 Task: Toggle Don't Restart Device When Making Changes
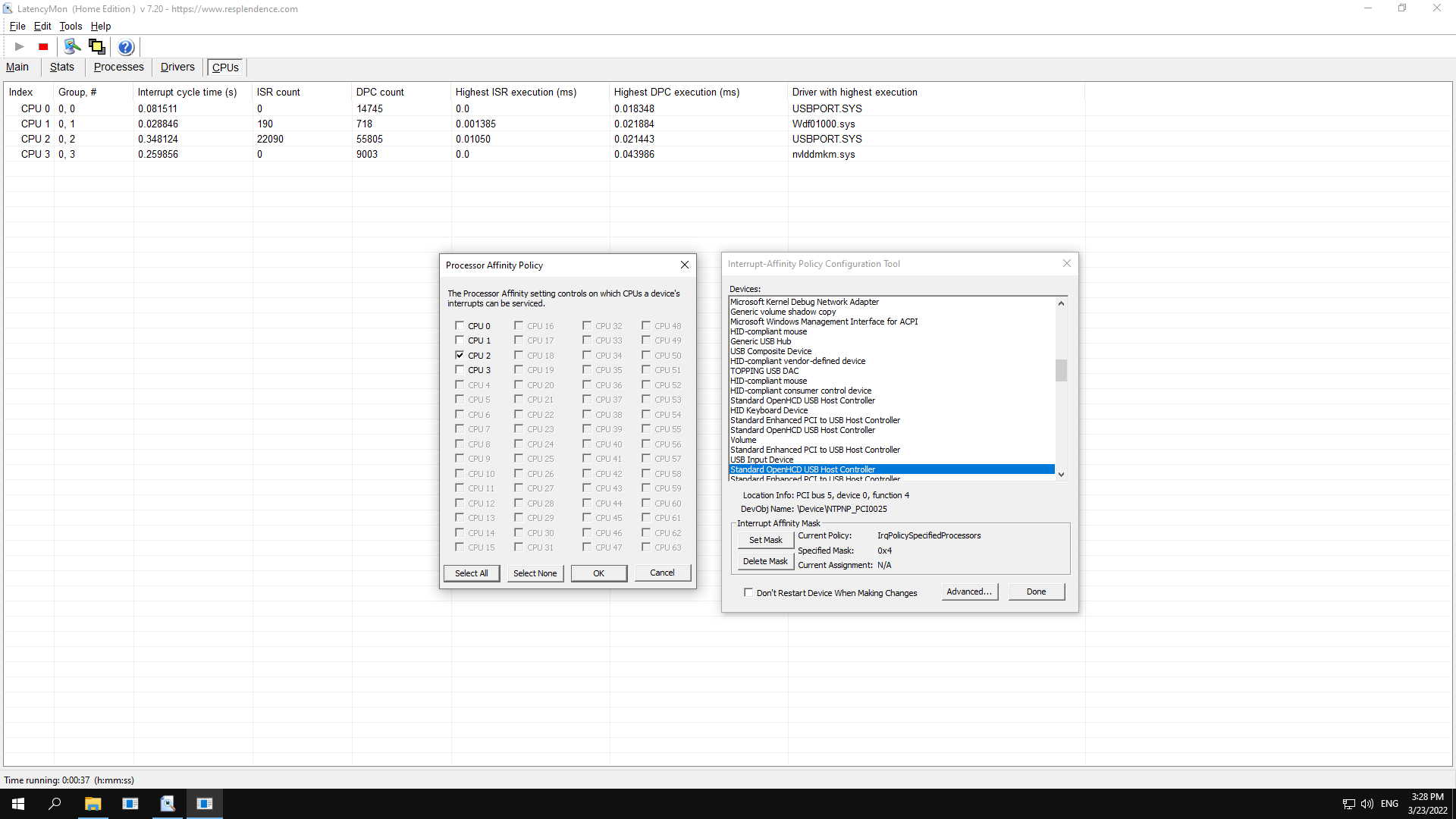pos(748,593)
